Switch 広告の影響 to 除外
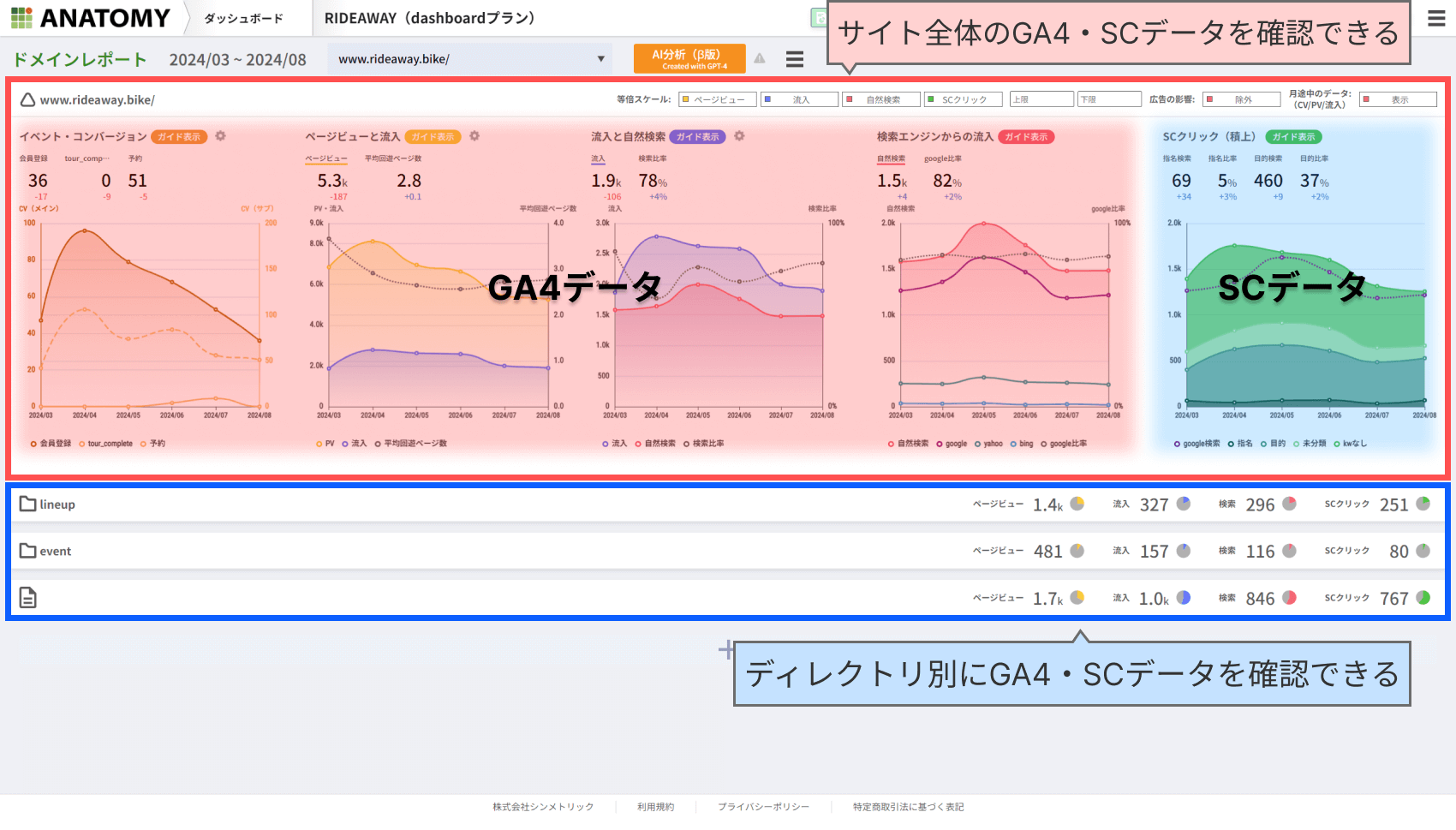The height and width of the screenshot is (830, 1456). pyautogui.click(x=1241, y=99)
